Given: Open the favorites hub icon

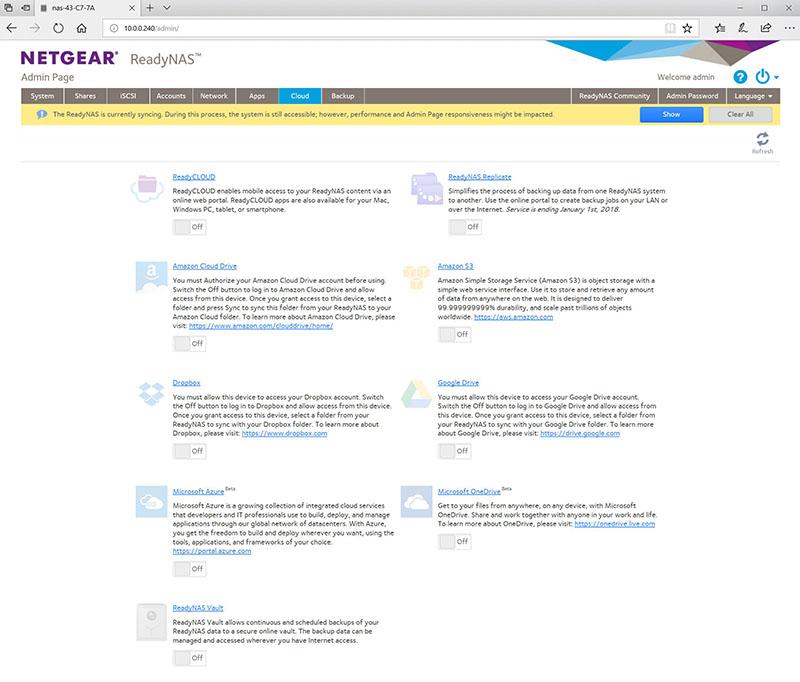Looking at the screenshot, I should (x=719, y=28).
